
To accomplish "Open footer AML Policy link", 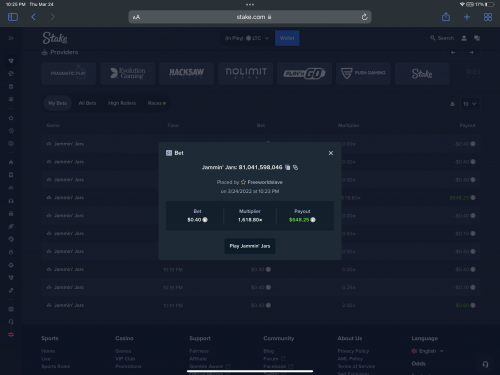I will click(x=350, y=359).
